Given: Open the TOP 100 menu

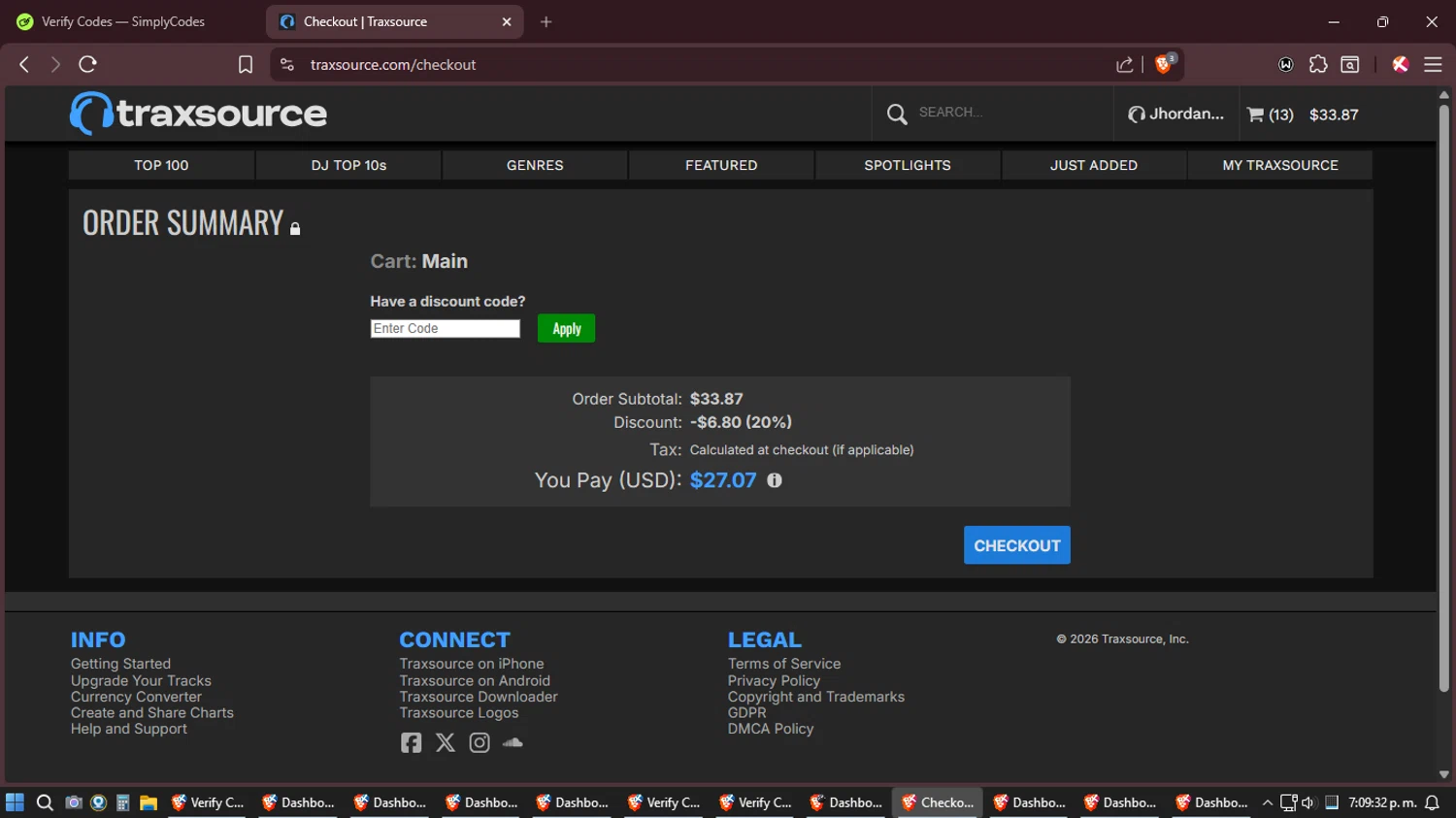Looking at the screenshot, I should pyautogui.click(x=161, y=165).
